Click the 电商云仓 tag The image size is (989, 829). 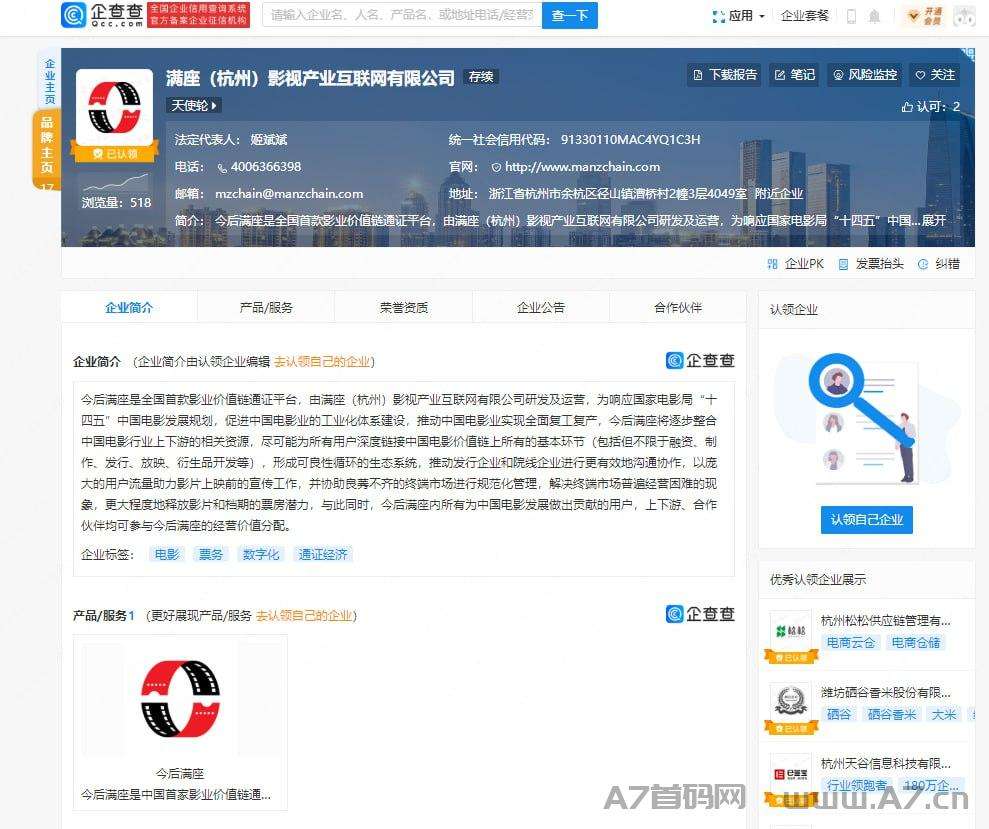pyautogui.click(x=850, y=643)
